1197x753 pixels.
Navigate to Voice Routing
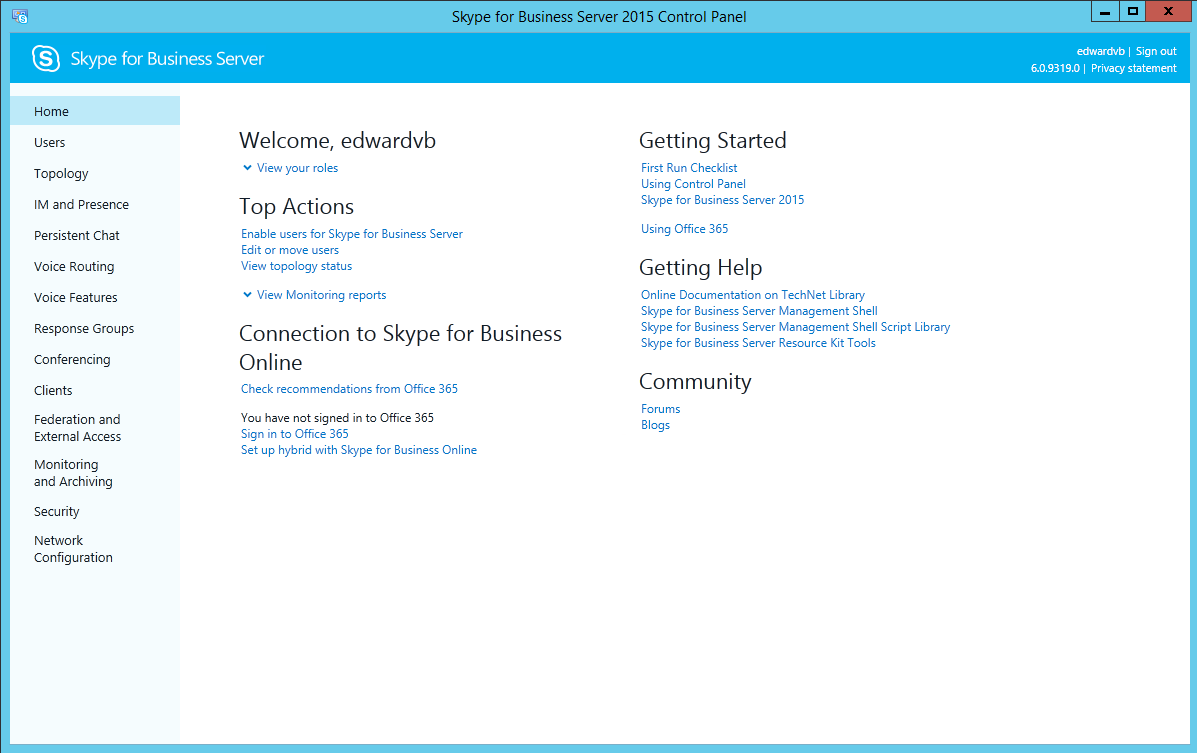pos(74,267)
